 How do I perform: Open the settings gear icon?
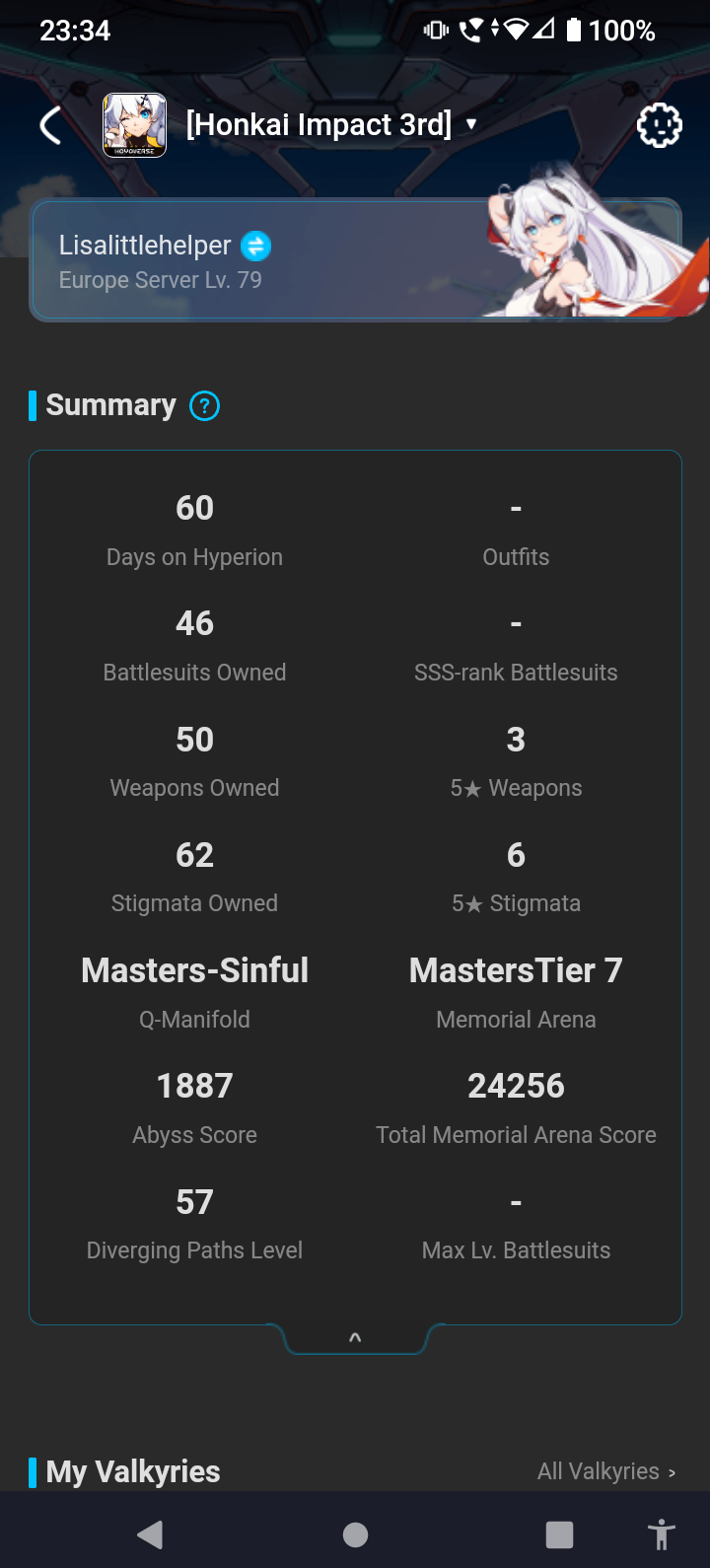pyautogui.click(x=659, y=125)
